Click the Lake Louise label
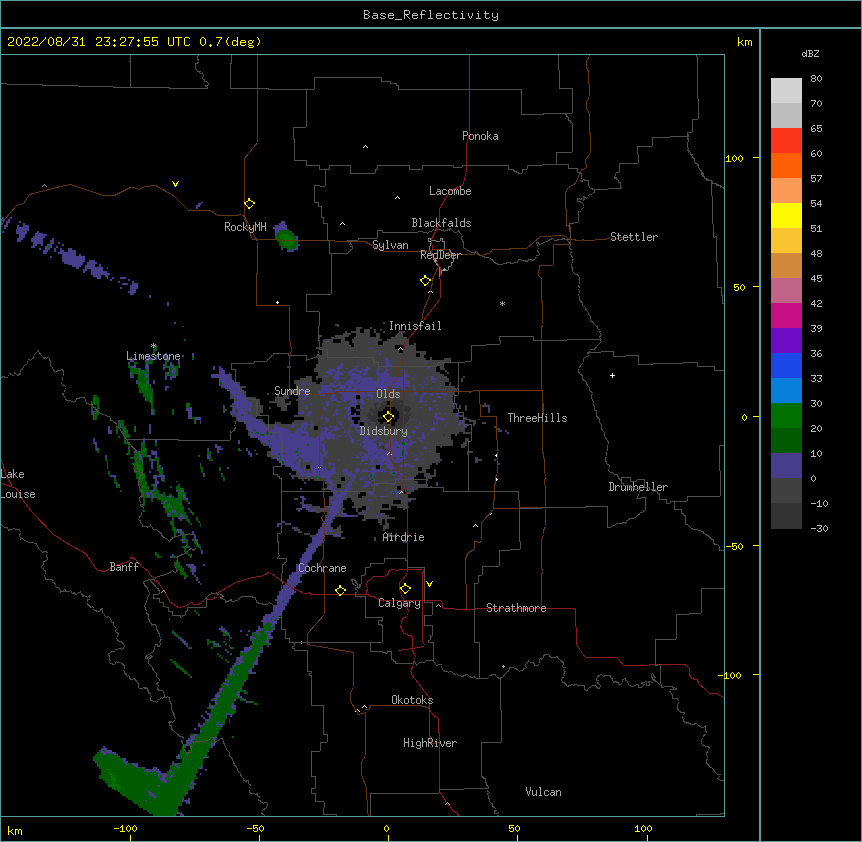 (x=18, y=484)
